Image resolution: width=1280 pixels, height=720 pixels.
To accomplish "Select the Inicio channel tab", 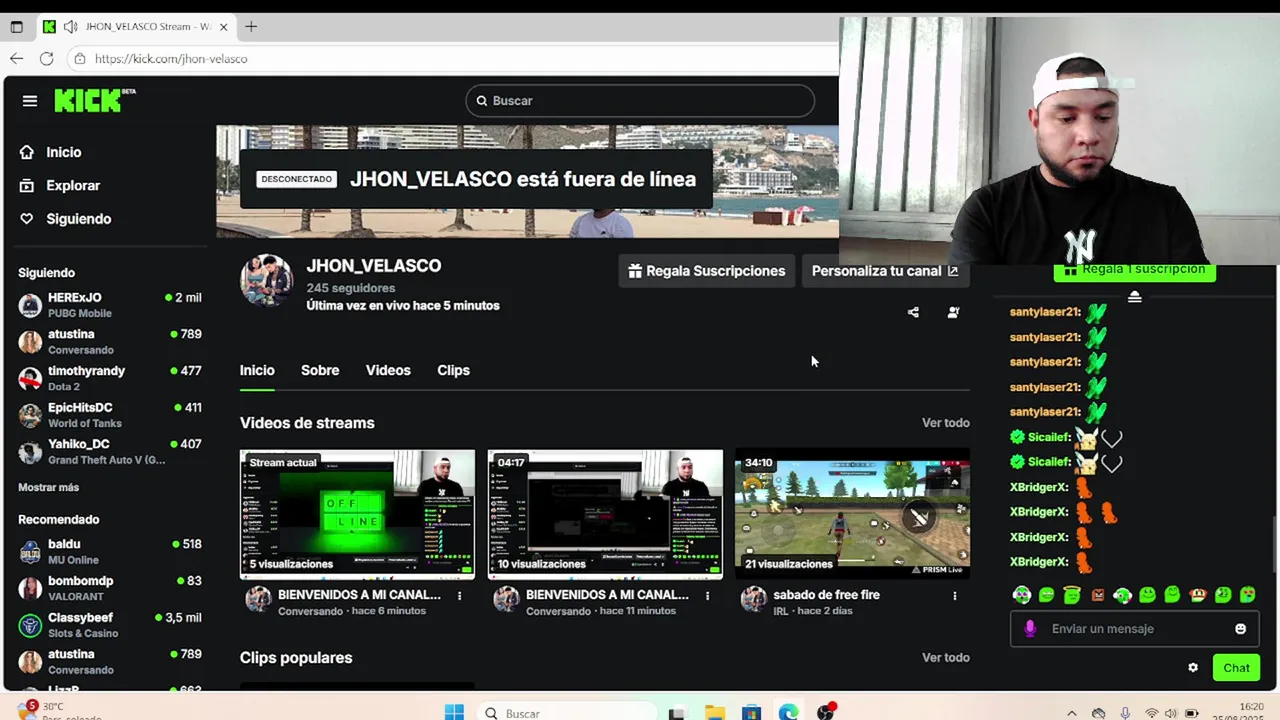I will click(x=257, y=370).
